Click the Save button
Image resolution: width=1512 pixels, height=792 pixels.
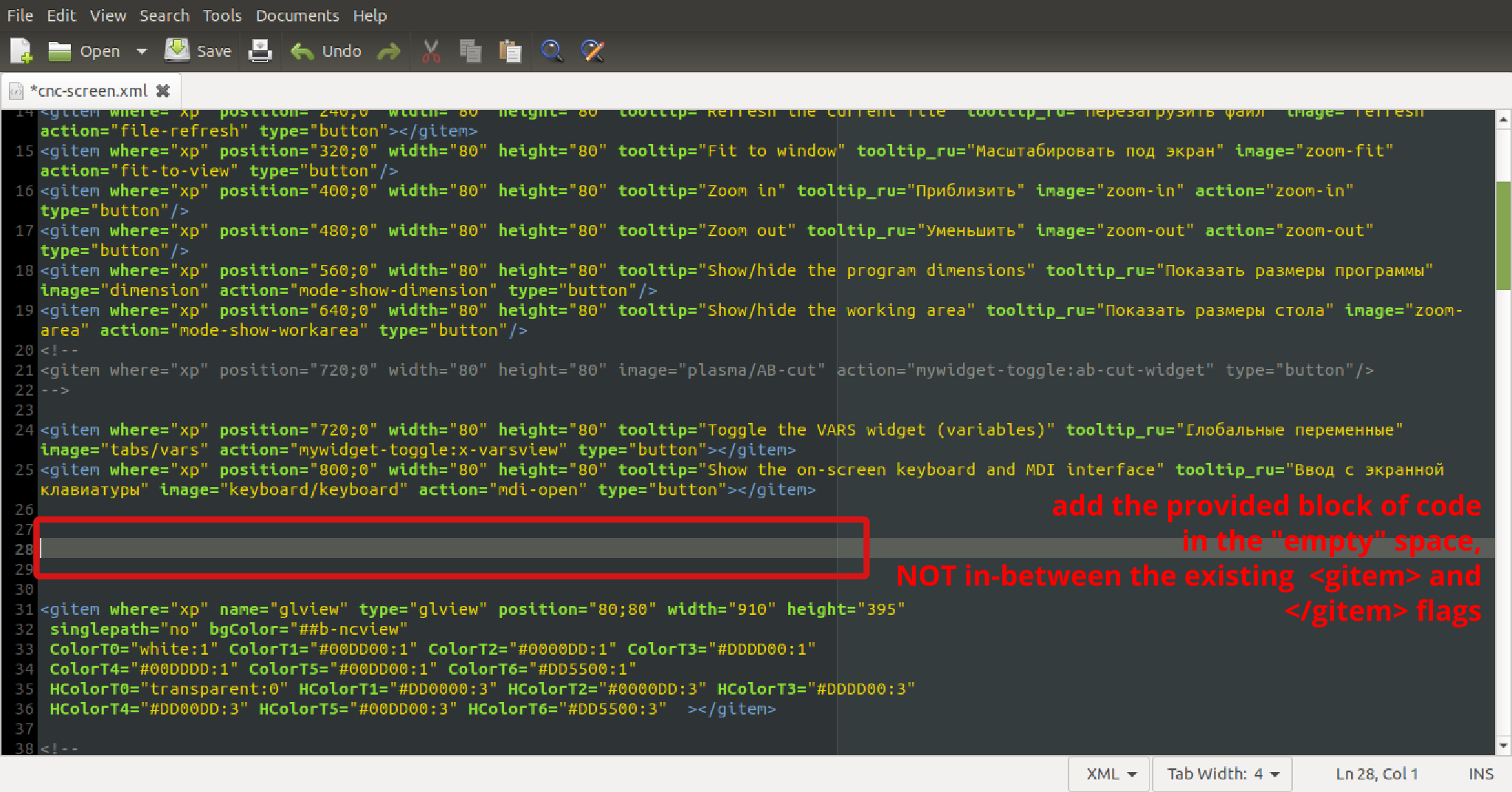(199, 51)
